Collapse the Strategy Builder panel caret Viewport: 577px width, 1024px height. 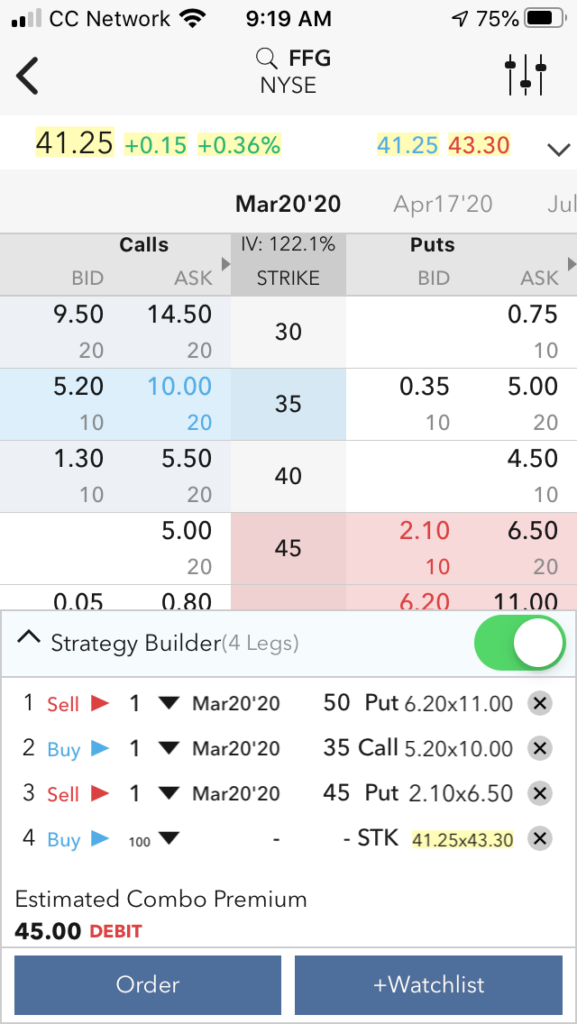coord(28,637)
